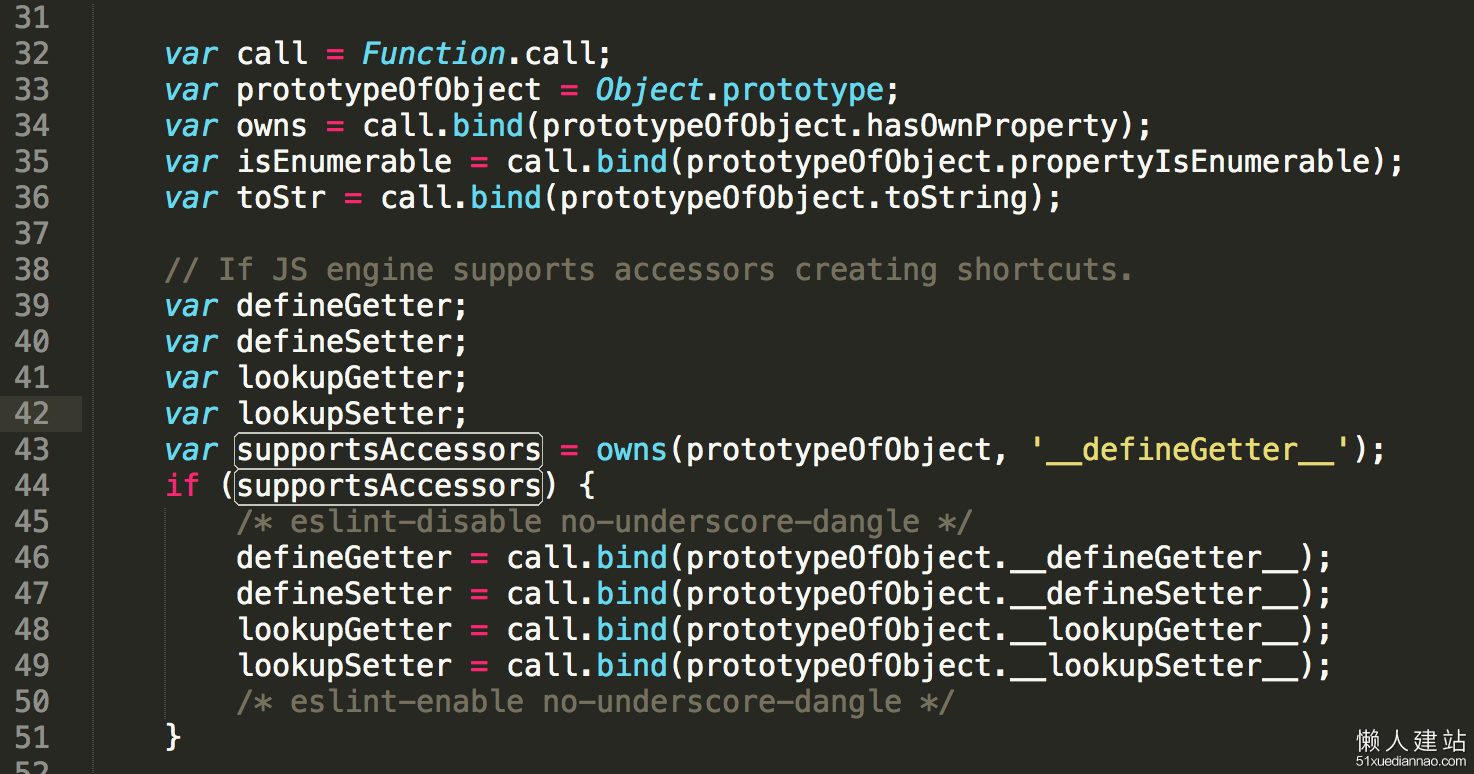Click the if keyword before supportsAccessors
Image resolution: width=1474 pixels, height=774 pixels.
point(182,486)
